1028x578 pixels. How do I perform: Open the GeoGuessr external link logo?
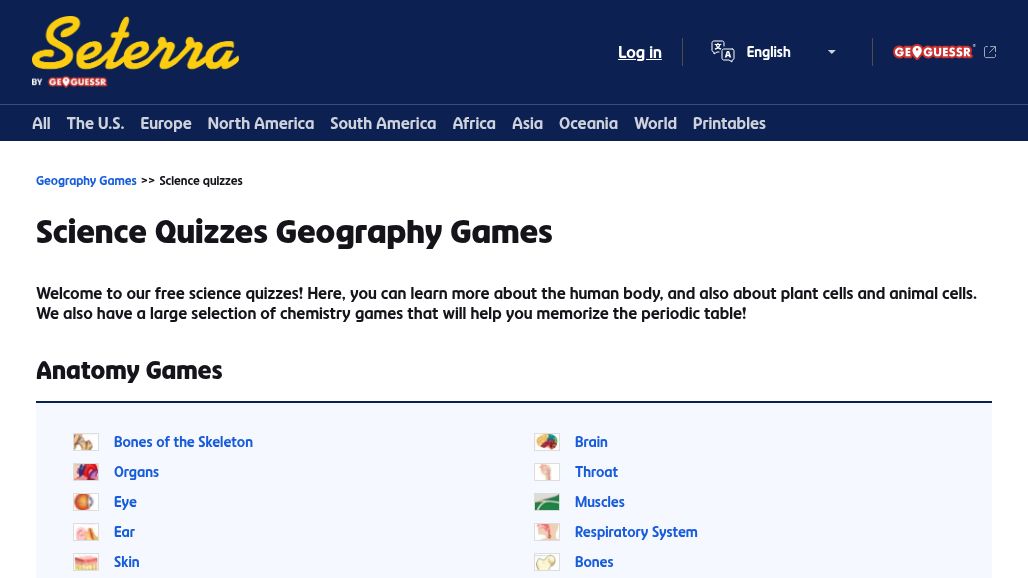pos(933,52)
